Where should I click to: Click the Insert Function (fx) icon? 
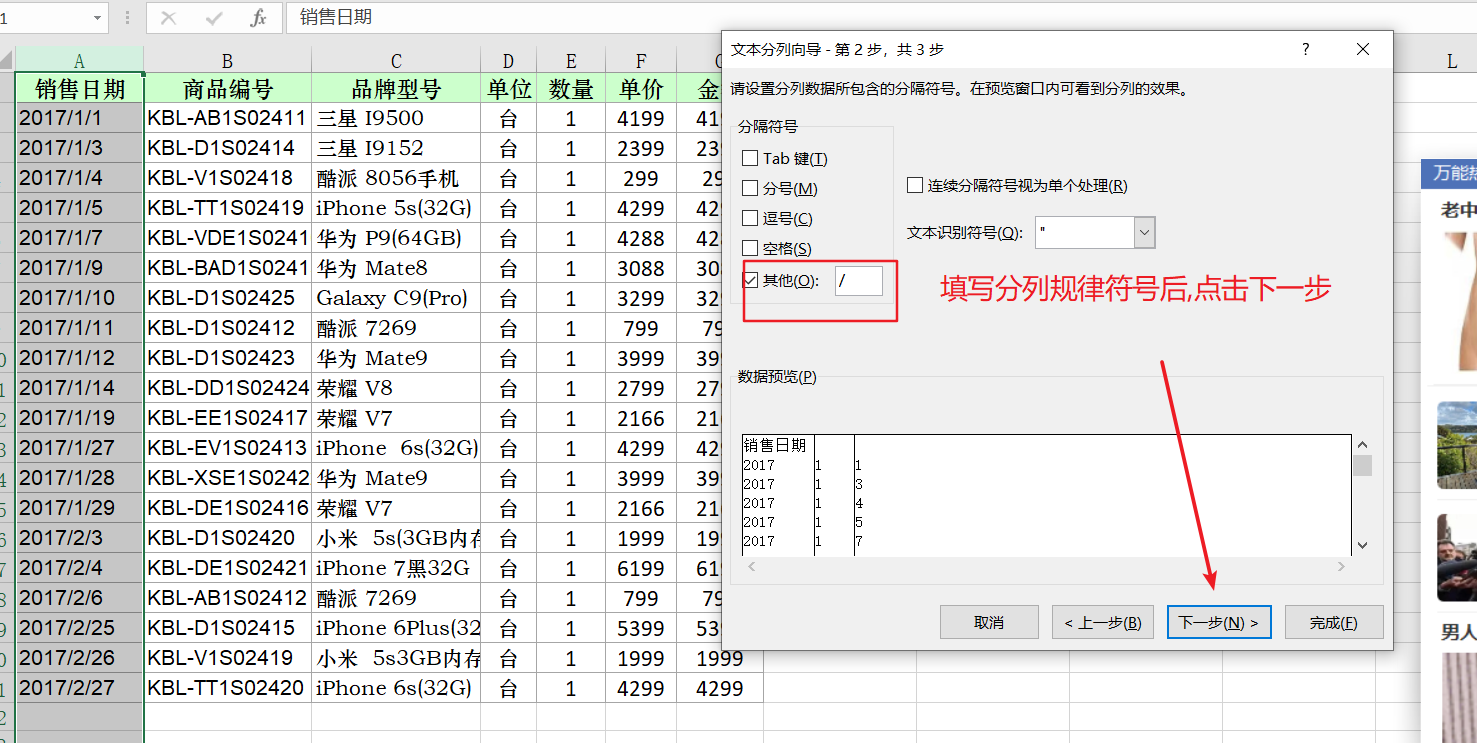pos(259,17)
